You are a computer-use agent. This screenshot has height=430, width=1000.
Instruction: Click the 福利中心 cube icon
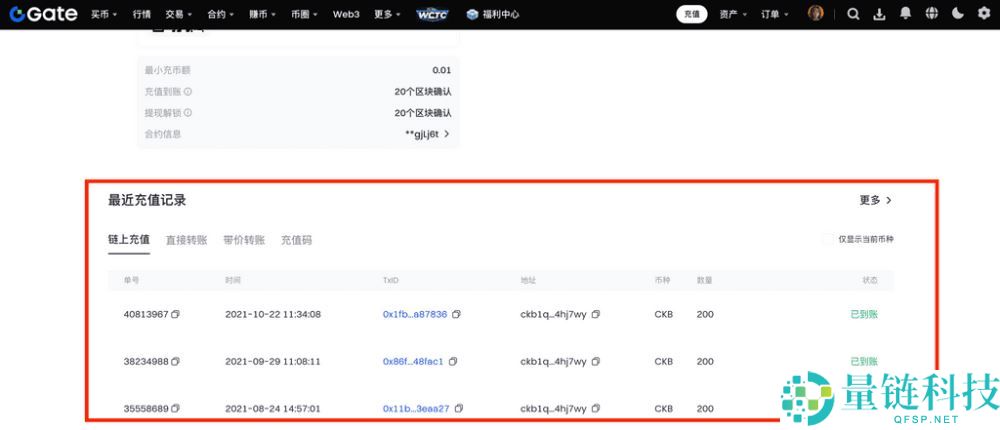tap(472, 14)
